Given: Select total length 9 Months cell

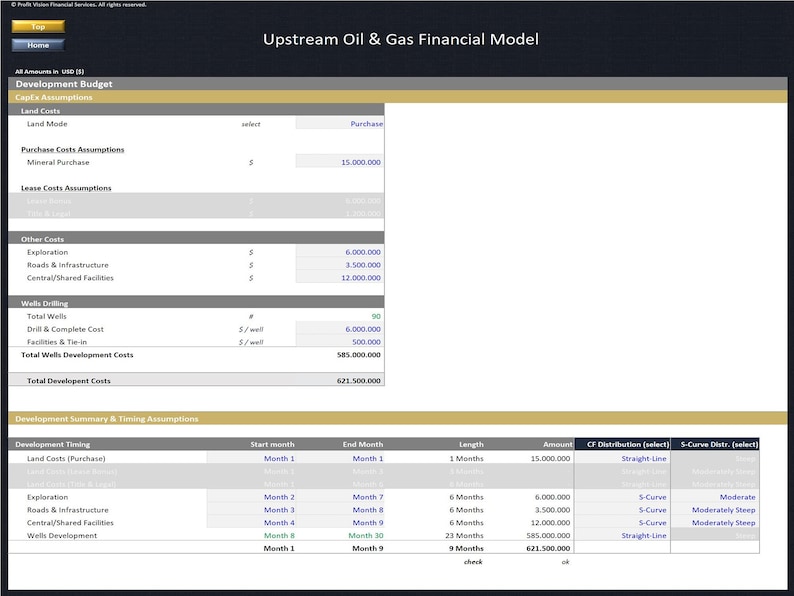Looking at the screenshot, I should click(x=466, y=548).
